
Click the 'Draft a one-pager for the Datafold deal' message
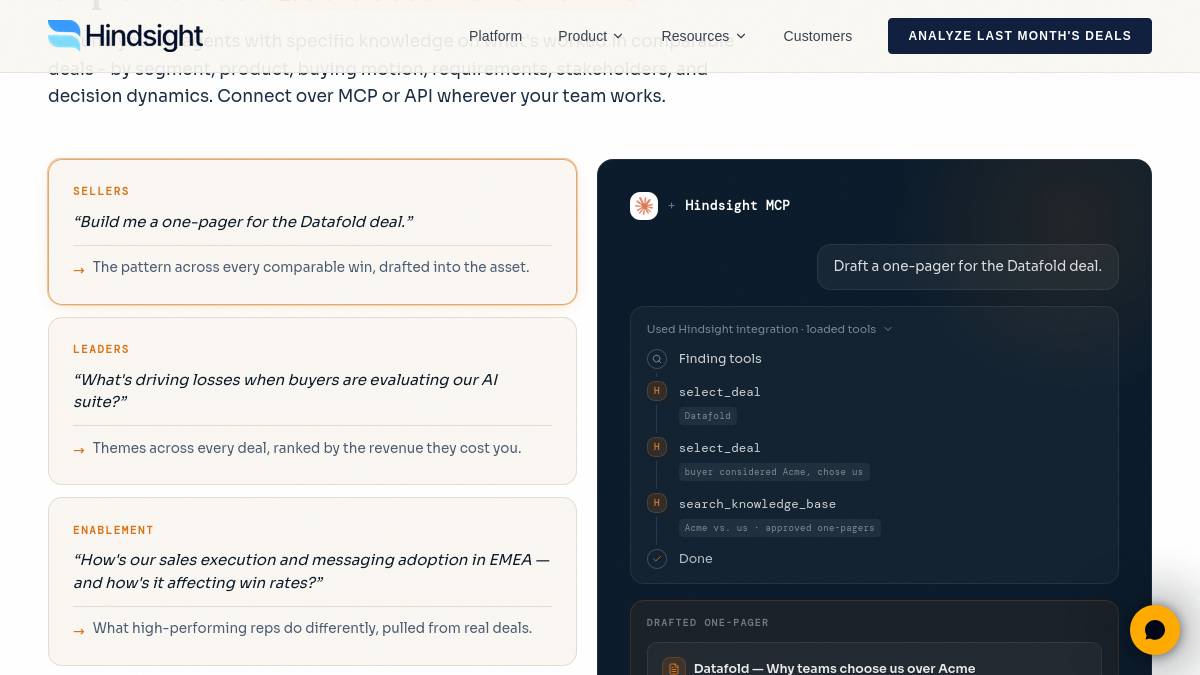(x=967, y=267)
